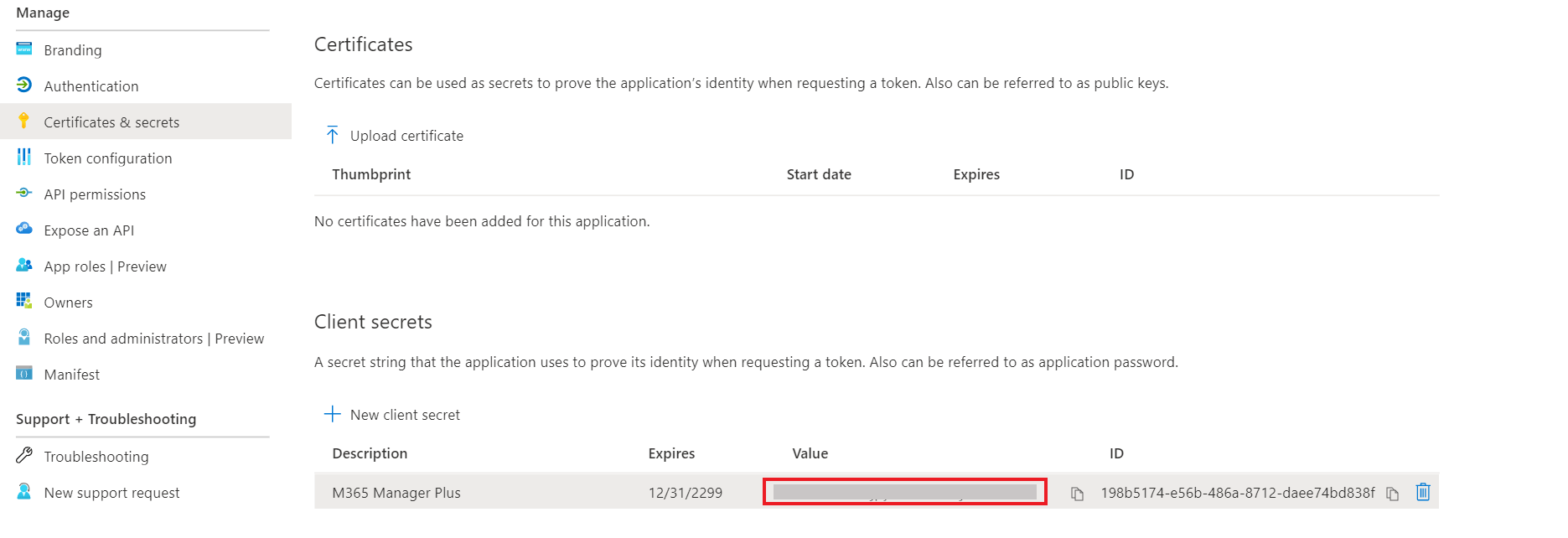Select the M365 Manager Plus description
Screen dimensions: 1568x538
[396, 493]
